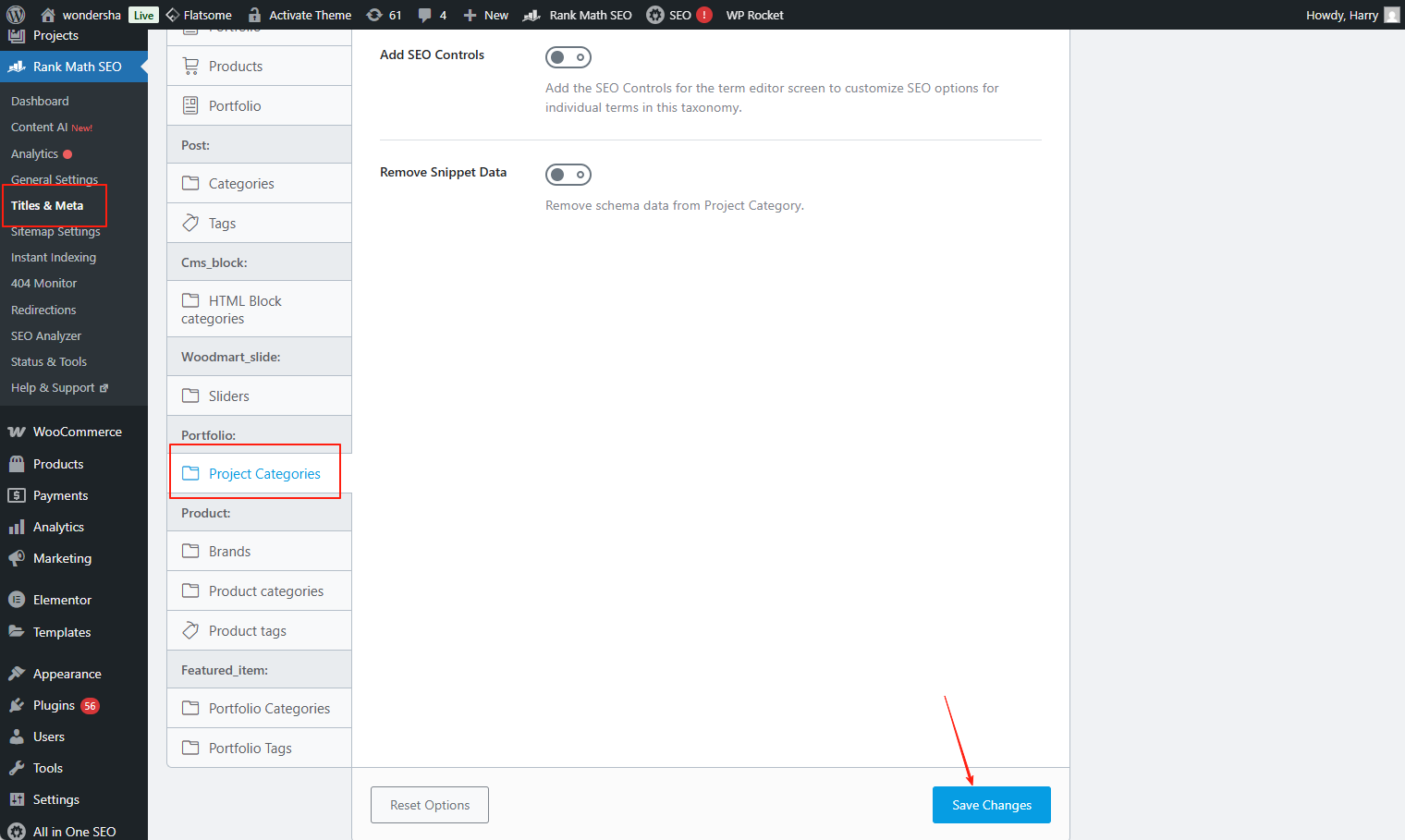
Task: Open Redirections submenu item
Action: 43,310
